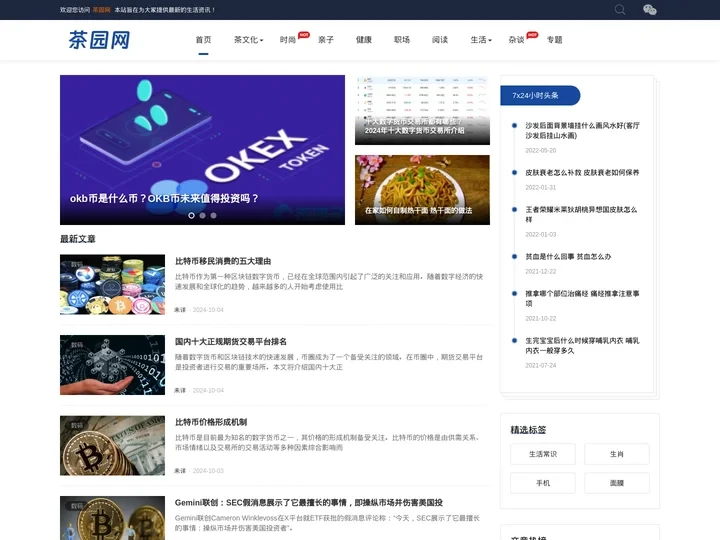Select the 7x24小时头条 tab
The height and width of the screenshot is (540, 720).
click(540, 96)
